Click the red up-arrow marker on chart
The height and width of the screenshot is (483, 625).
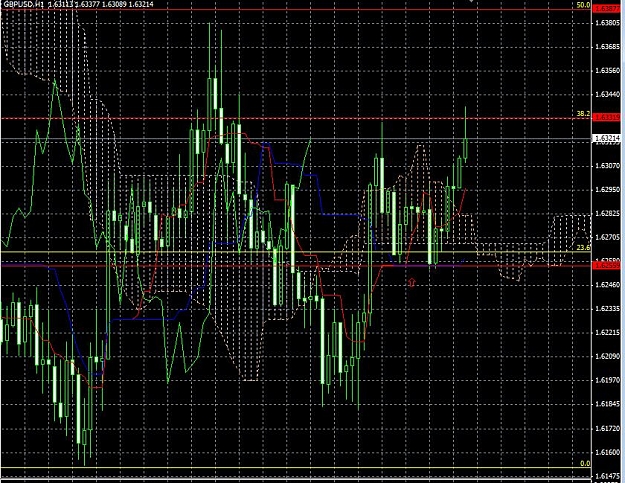(x=412, y=282)
